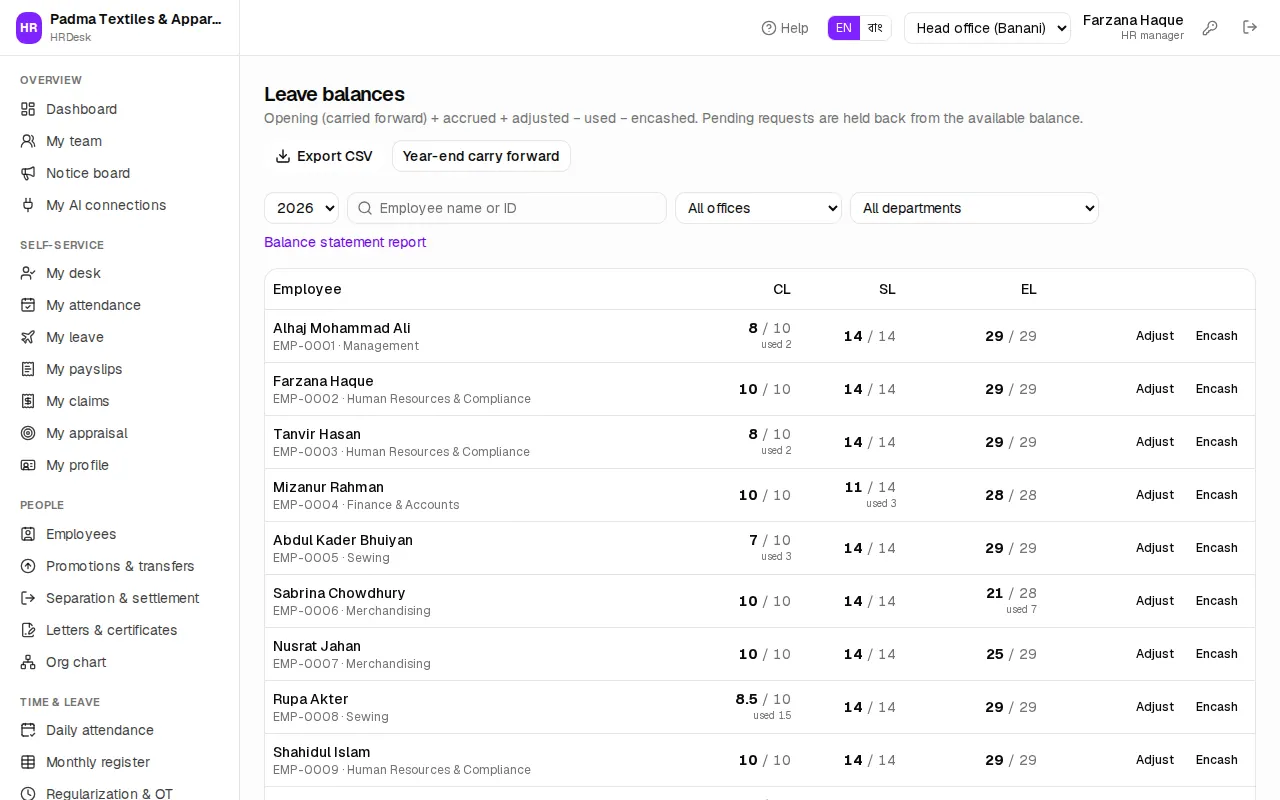Image resolution: width=1280 pixels, height=800 pixels.
Task: Click the My leave plane icon
Action: coord(28,337)
